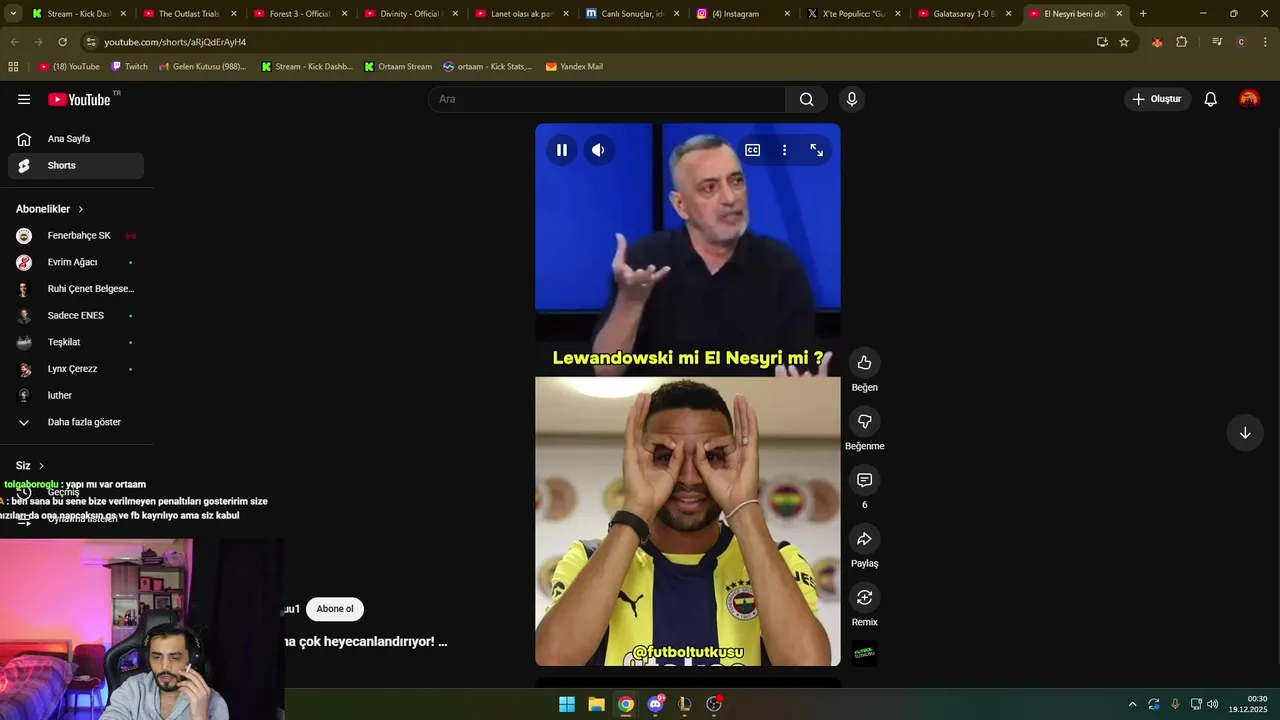This screenshot has height=720, width=1280.
Task: Open a new browser tab
Action: coord(1143,14)
